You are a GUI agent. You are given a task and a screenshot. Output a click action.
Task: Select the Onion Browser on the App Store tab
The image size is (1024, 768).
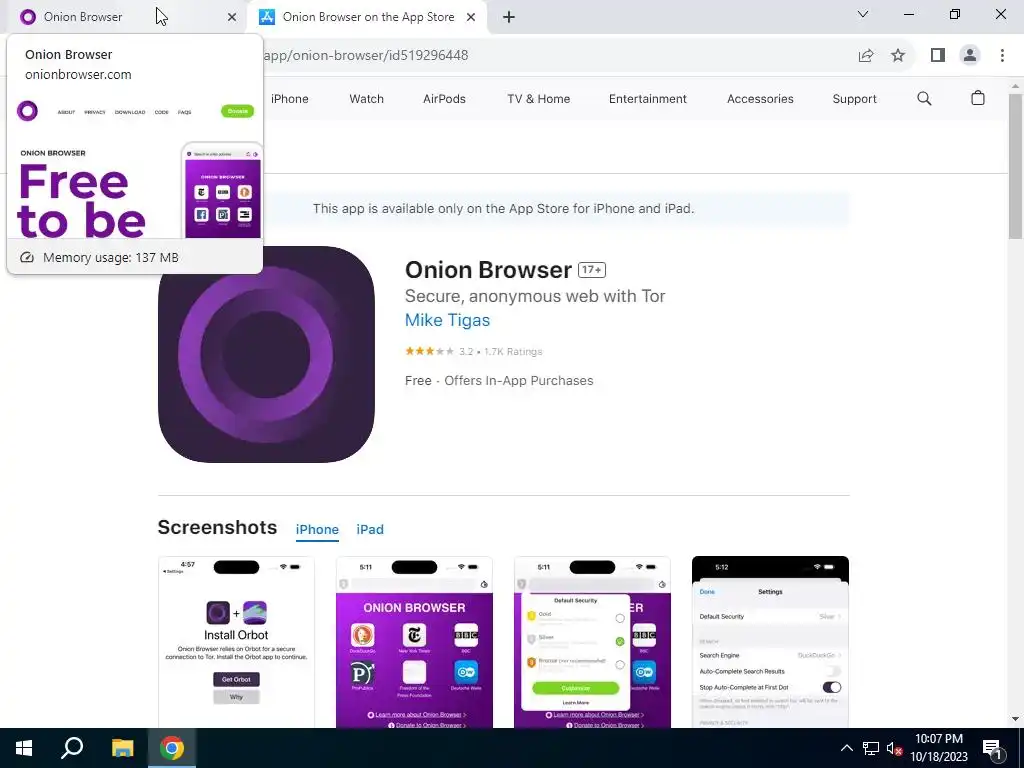click(x=366, y=17)
